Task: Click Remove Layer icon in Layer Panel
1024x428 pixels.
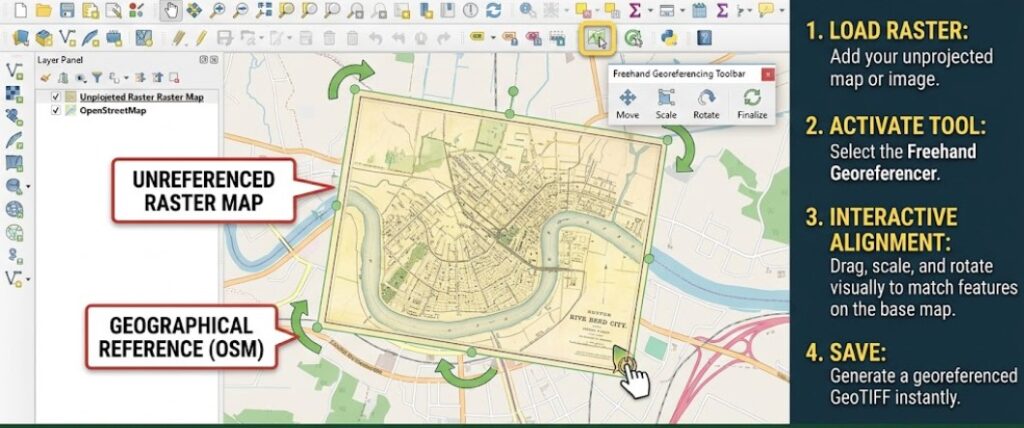Action: [174, 78]
